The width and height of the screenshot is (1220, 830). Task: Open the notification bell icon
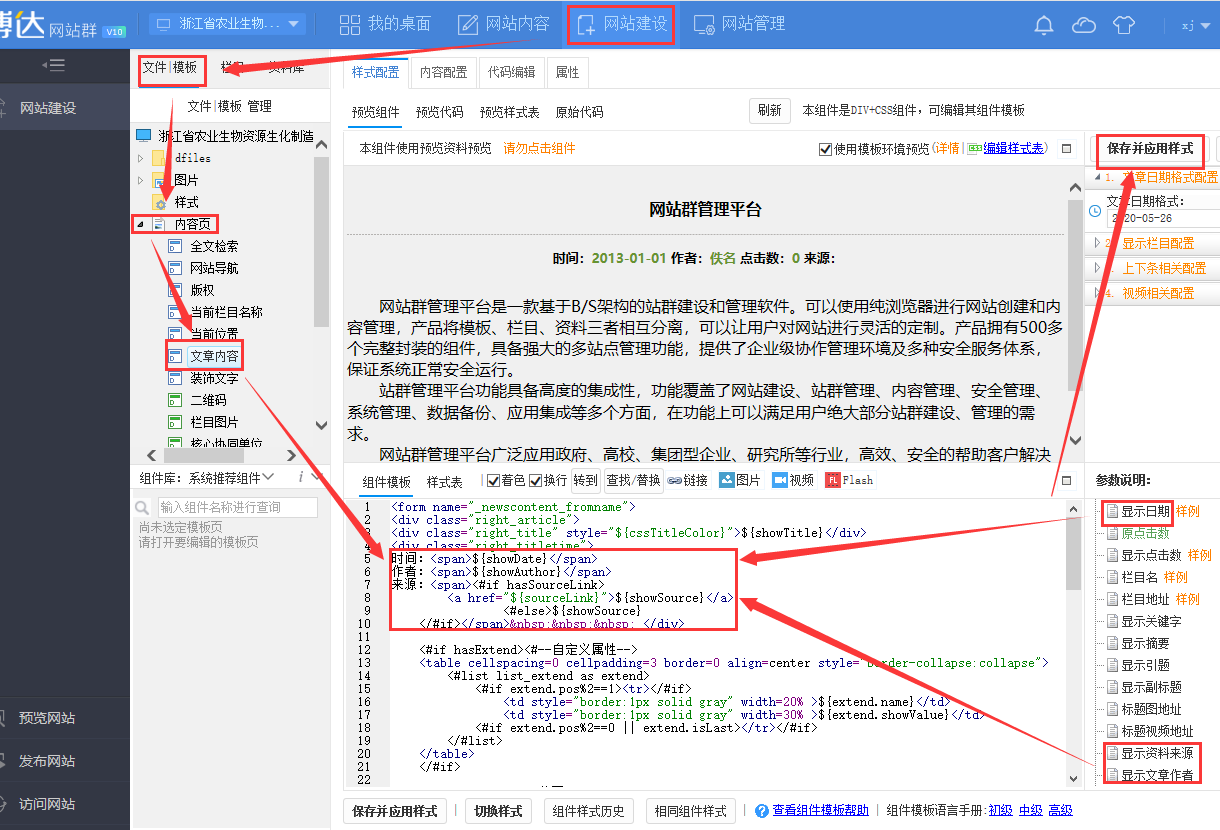coord(1044,24)
